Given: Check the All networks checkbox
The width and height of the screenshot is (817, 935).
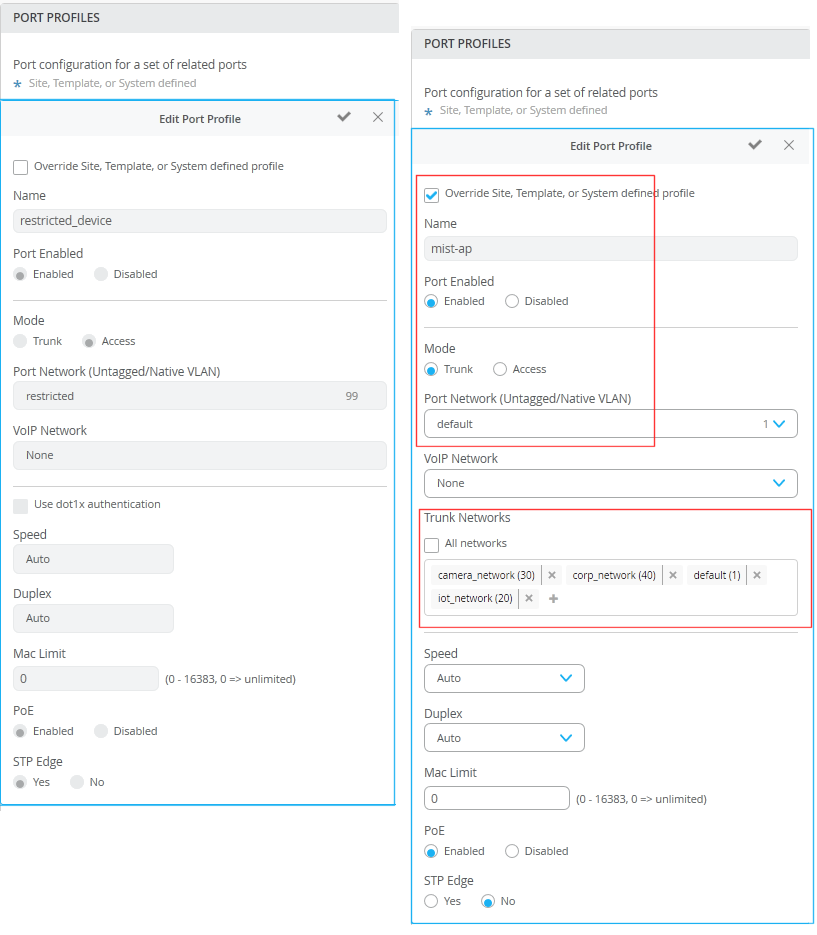Looking at the screenshot, I should pyautogui.click(x=432, y=545).
